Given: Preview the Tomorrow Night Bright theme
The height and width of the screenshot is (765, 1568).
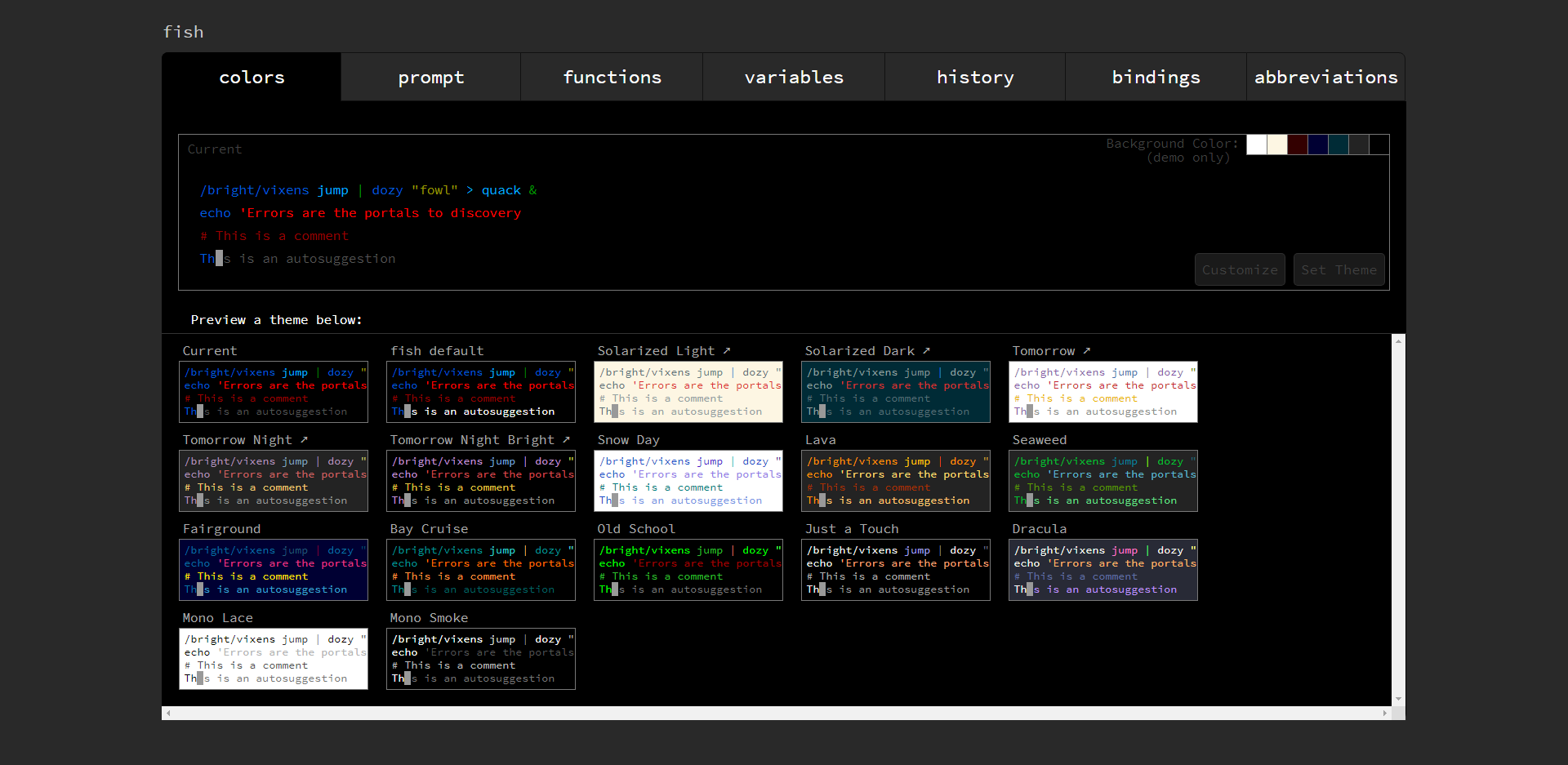Looking at the screenshot, I should (481, 481).
